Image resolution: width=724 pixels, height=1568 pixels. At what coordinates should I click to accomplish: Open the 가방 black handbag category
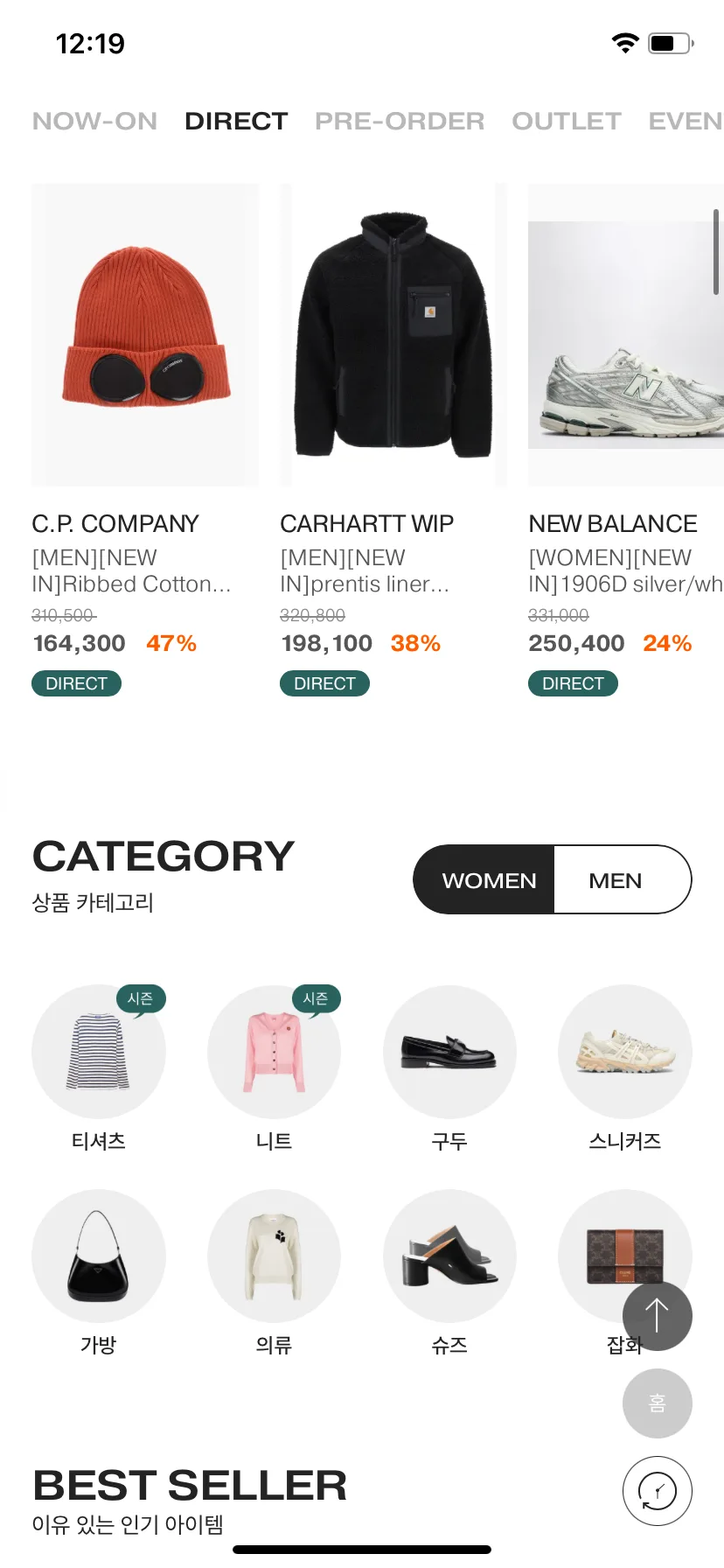click(99, 1256)
